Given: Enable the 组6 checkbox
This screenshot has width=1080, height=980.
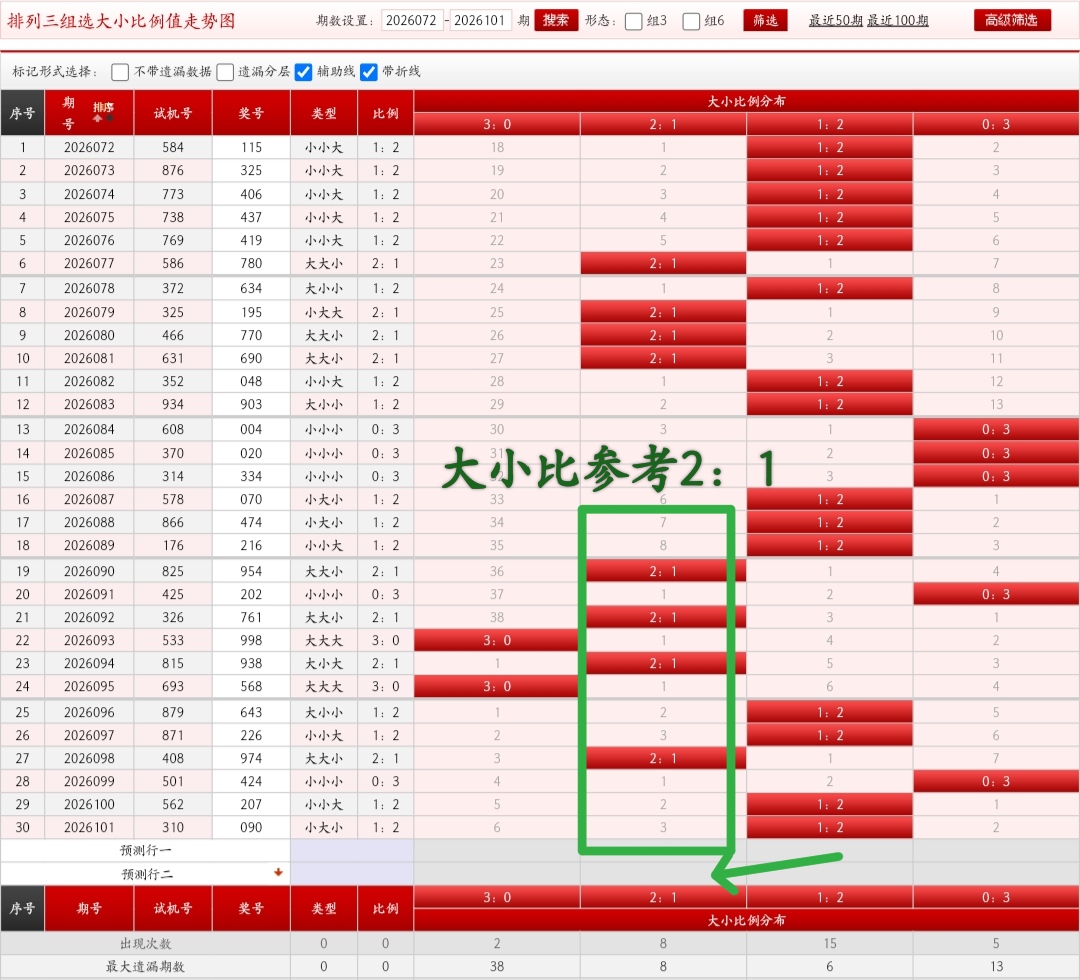Looking at the screenshot, I should coord(691,20).
